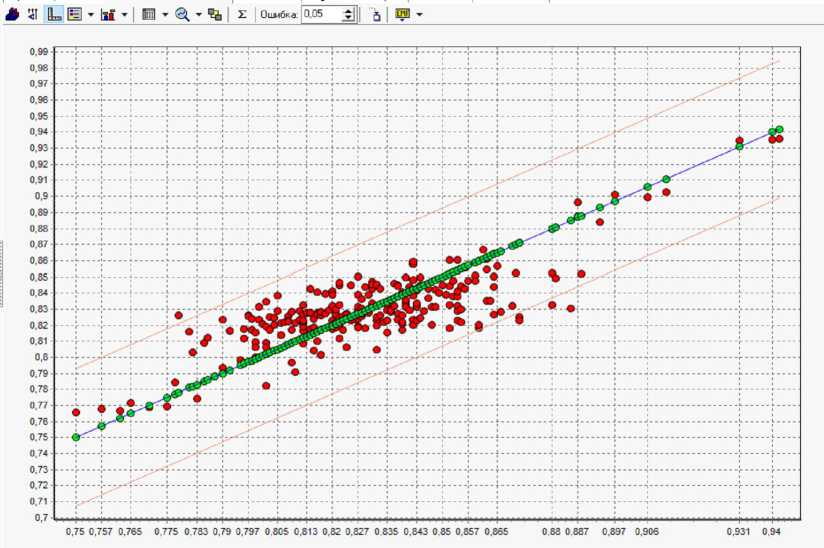Viewport: 824px width, 548px height.
Task: Click the grid table icon
Action: coord(148,15)
